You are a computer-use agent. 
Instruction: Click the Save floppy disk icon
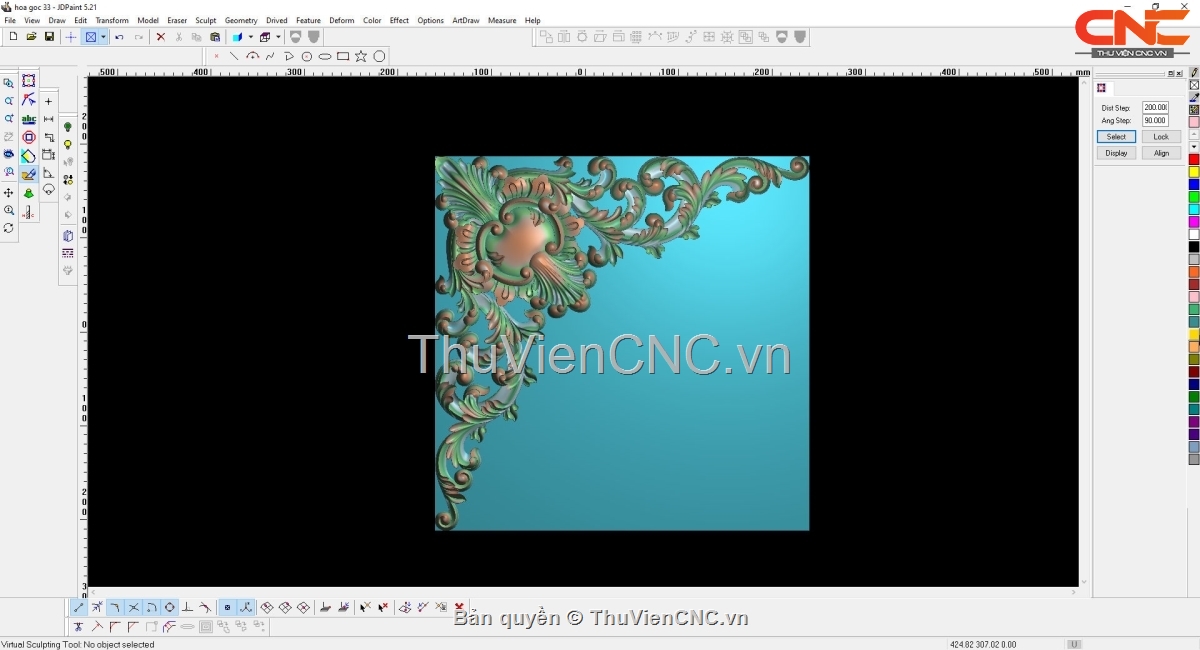click(x=49, y=37)
